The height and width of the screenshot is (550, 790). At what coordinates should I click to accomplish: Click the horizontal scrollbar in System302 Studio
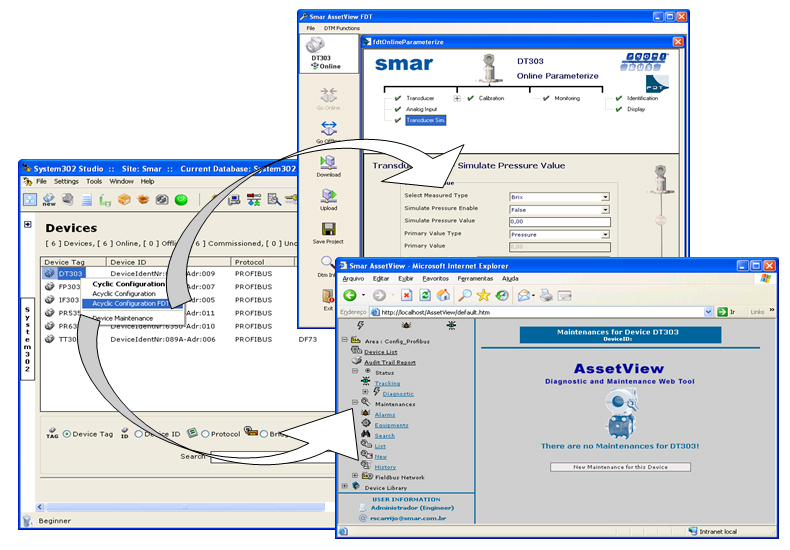[185, 507]
